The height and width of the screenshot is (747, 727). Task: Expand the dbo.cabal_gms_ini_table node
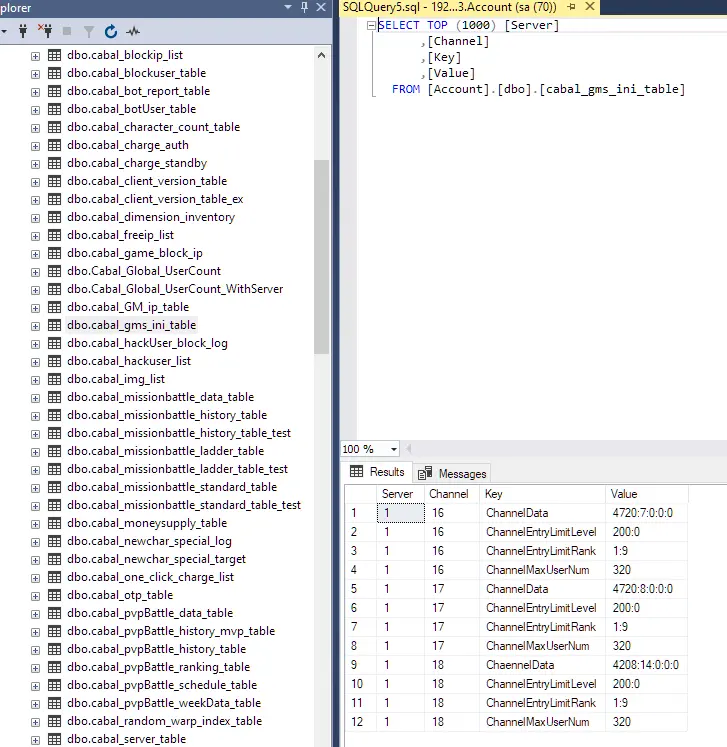[x=35, y=326]
